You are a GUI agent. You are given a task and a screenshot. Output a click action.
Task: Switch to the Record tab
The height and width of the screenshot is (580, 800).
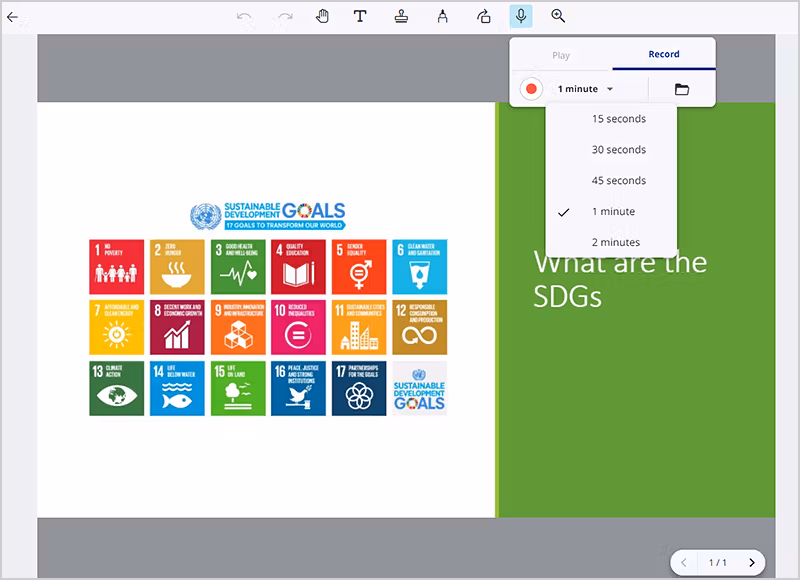[x=663, y=55]
